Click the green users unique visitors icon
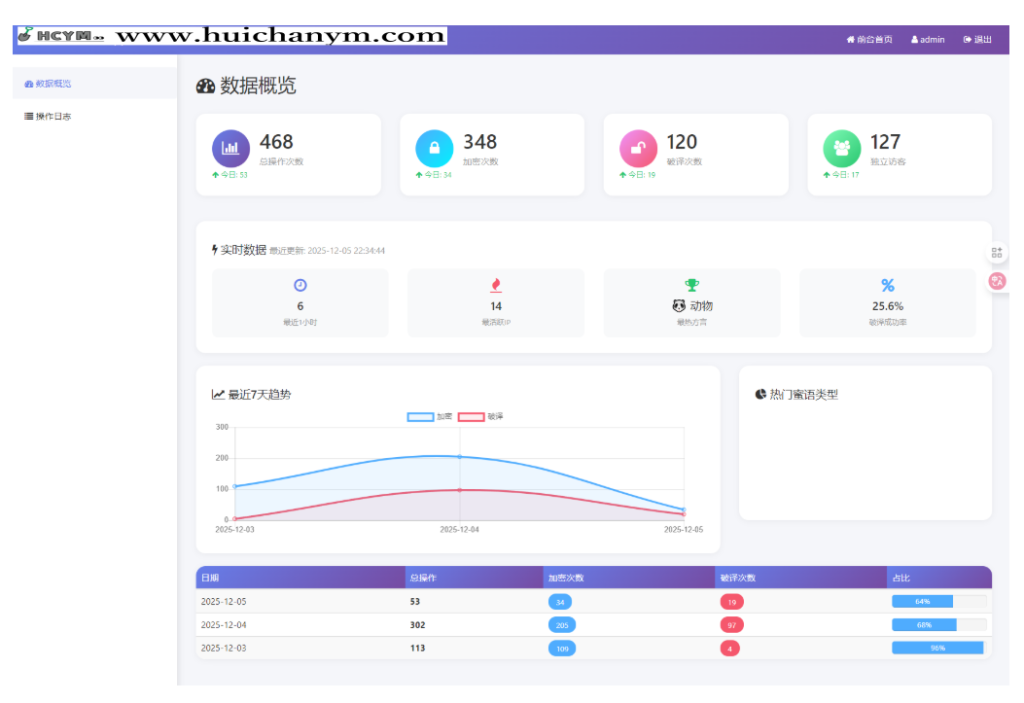The image size is (1024, 703). click(x=842, y=148)
